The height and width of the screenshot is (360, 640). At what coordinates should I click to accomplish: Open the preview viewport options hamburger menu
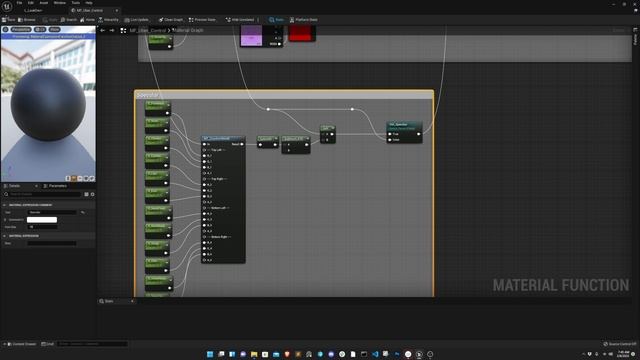pos(5,29)
